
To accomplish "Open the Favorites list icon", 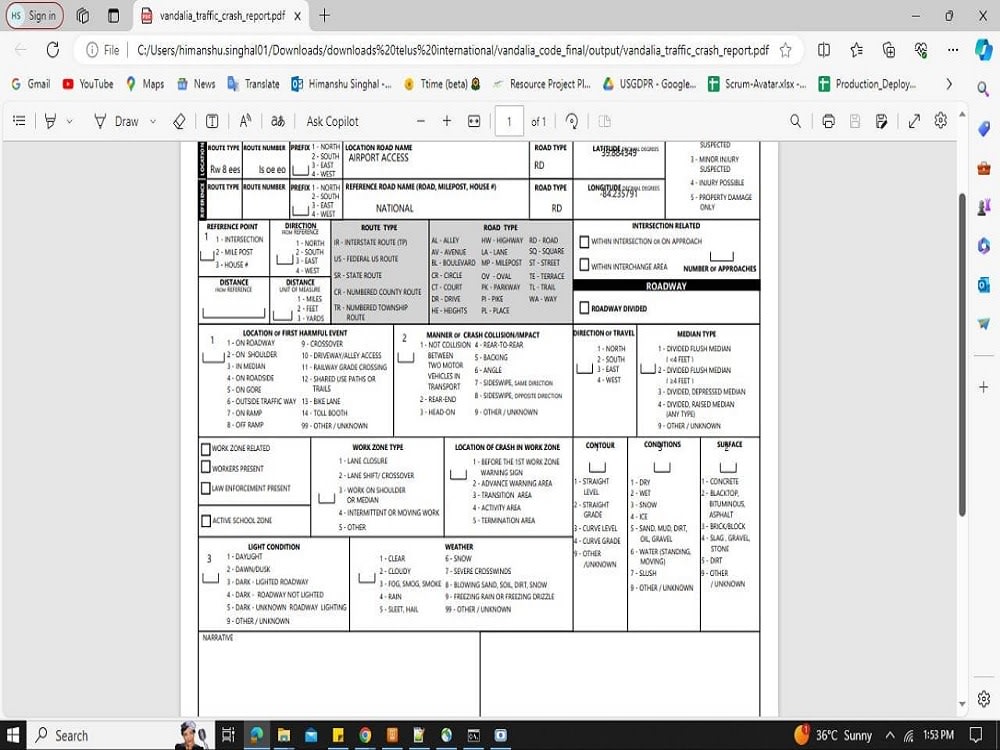I will [857, 50].
